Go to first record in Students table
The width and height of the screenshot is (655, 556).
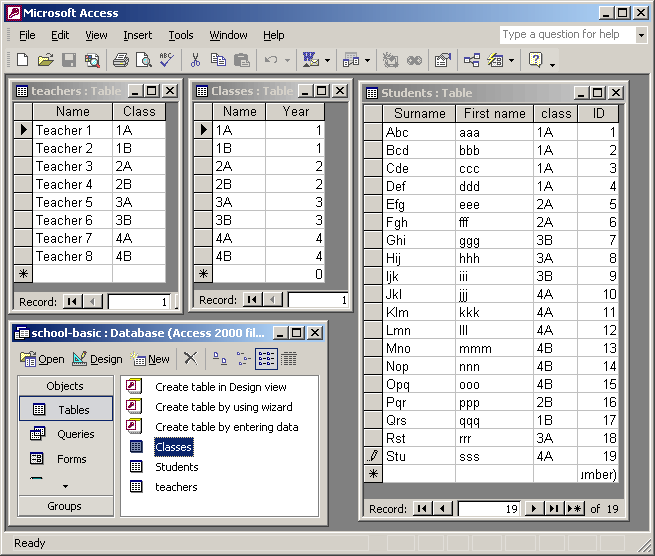422,508
